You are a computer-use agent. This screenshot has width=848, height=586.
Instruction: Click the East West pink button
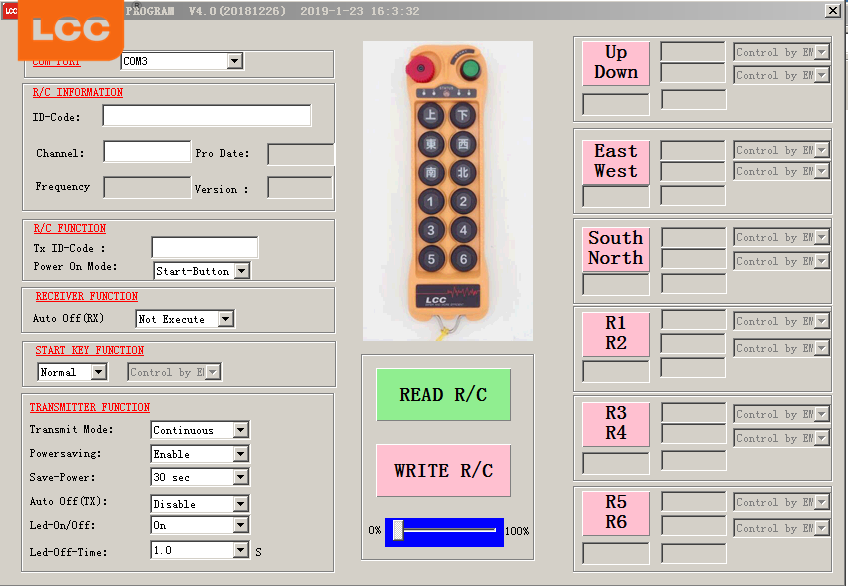pos(616,162)
